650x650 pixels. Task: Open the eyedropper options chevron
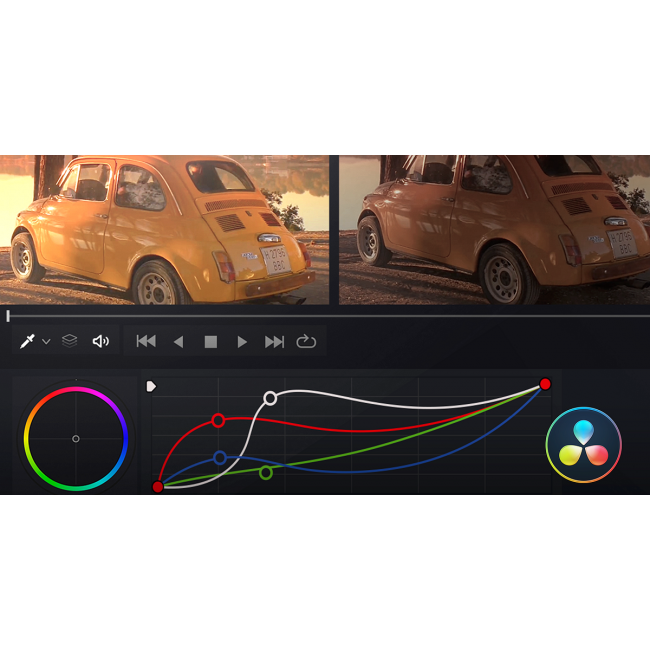click(x=46, y=342)
